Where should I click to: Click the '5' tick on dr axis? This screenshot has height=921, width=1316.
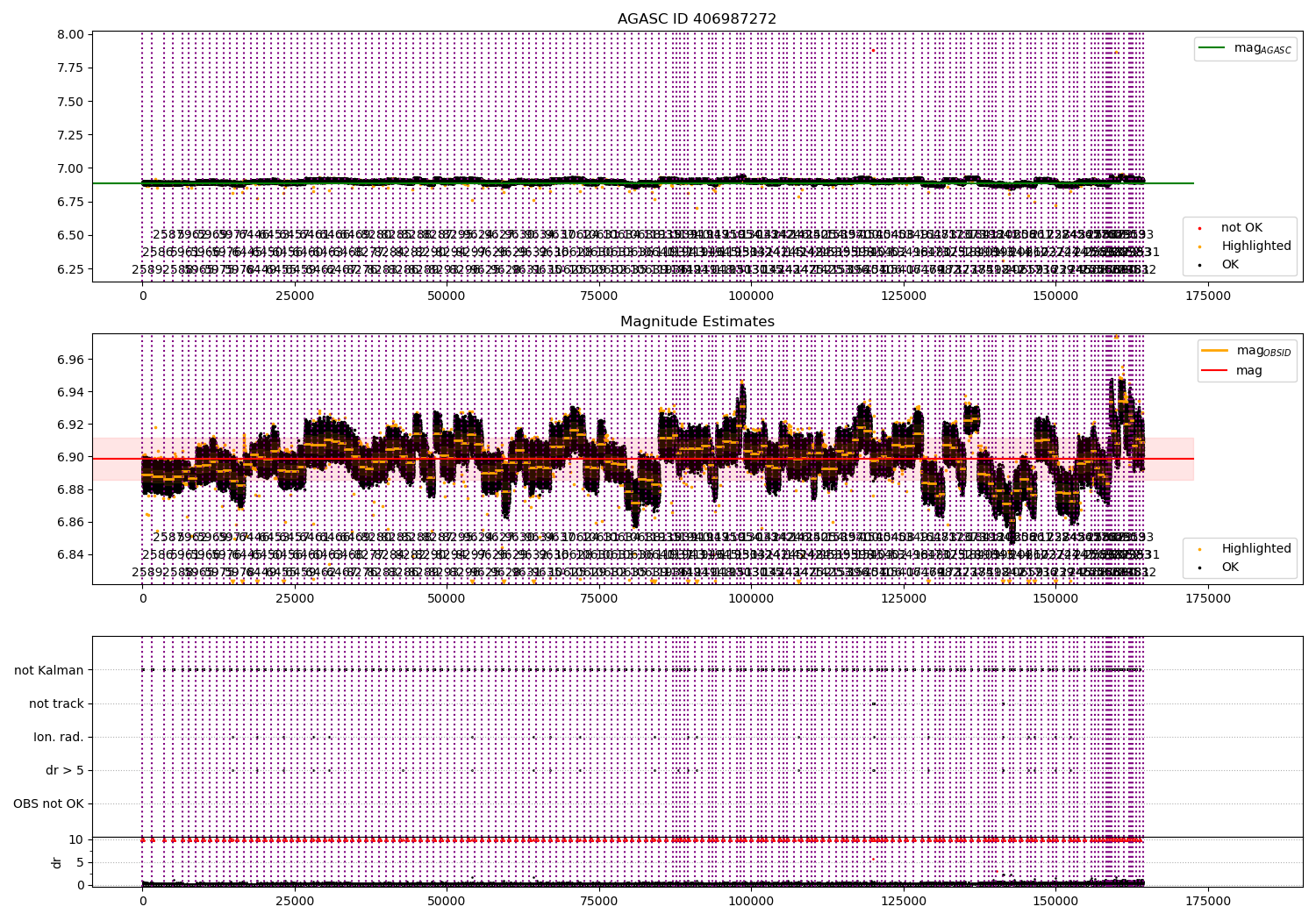[80, 862]
